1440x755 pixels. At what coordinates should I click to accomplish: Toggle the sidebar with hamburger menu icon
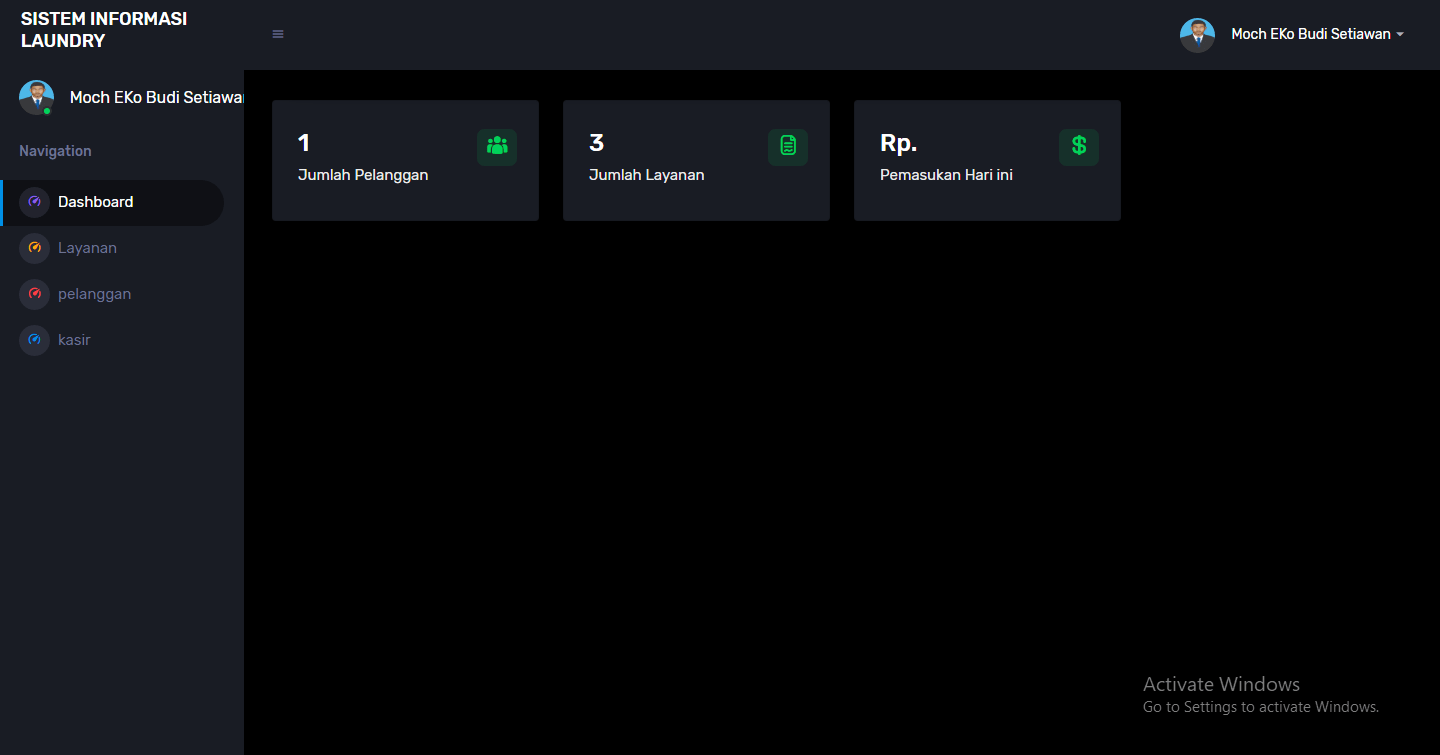(x=278, y=34)
